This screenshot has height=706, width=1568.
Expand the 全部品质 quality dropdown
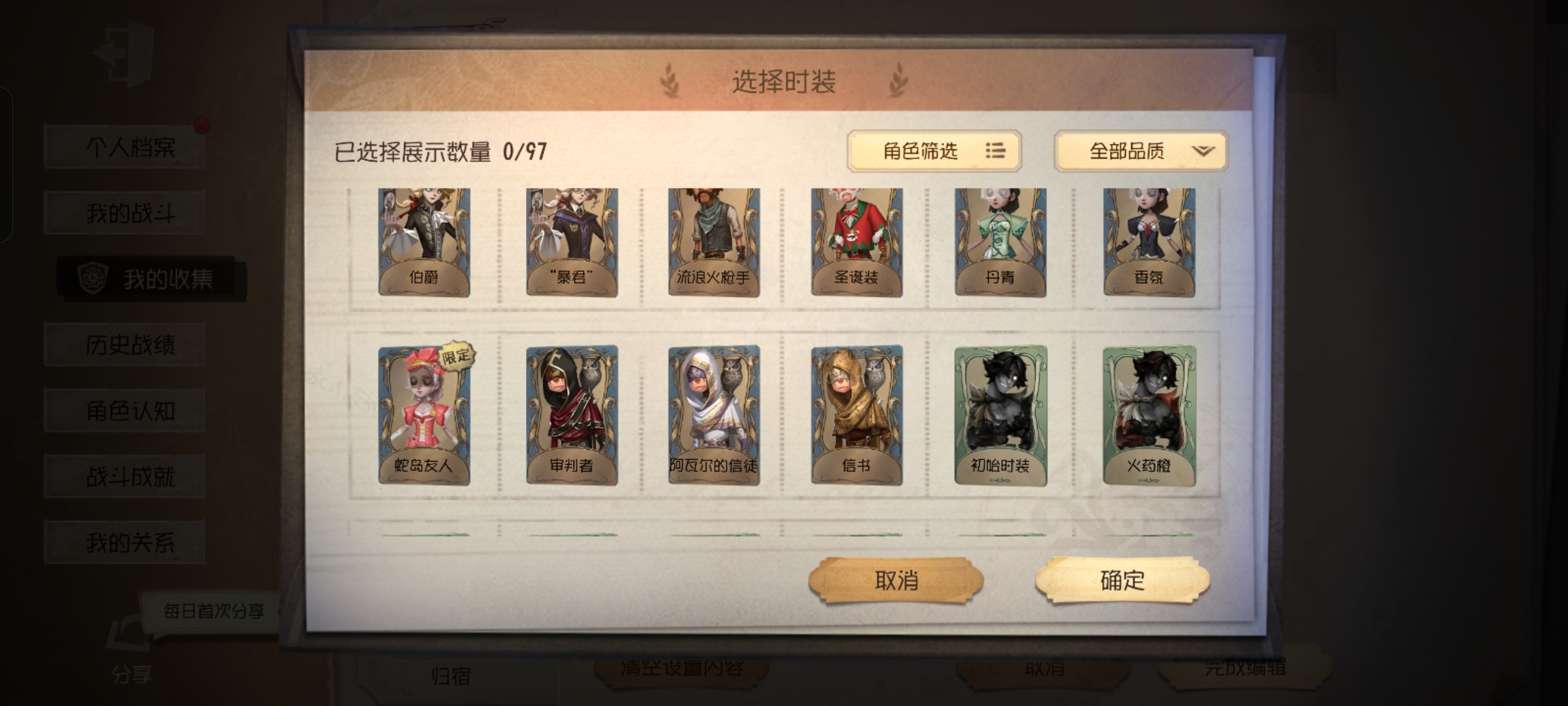(1141, 151)
